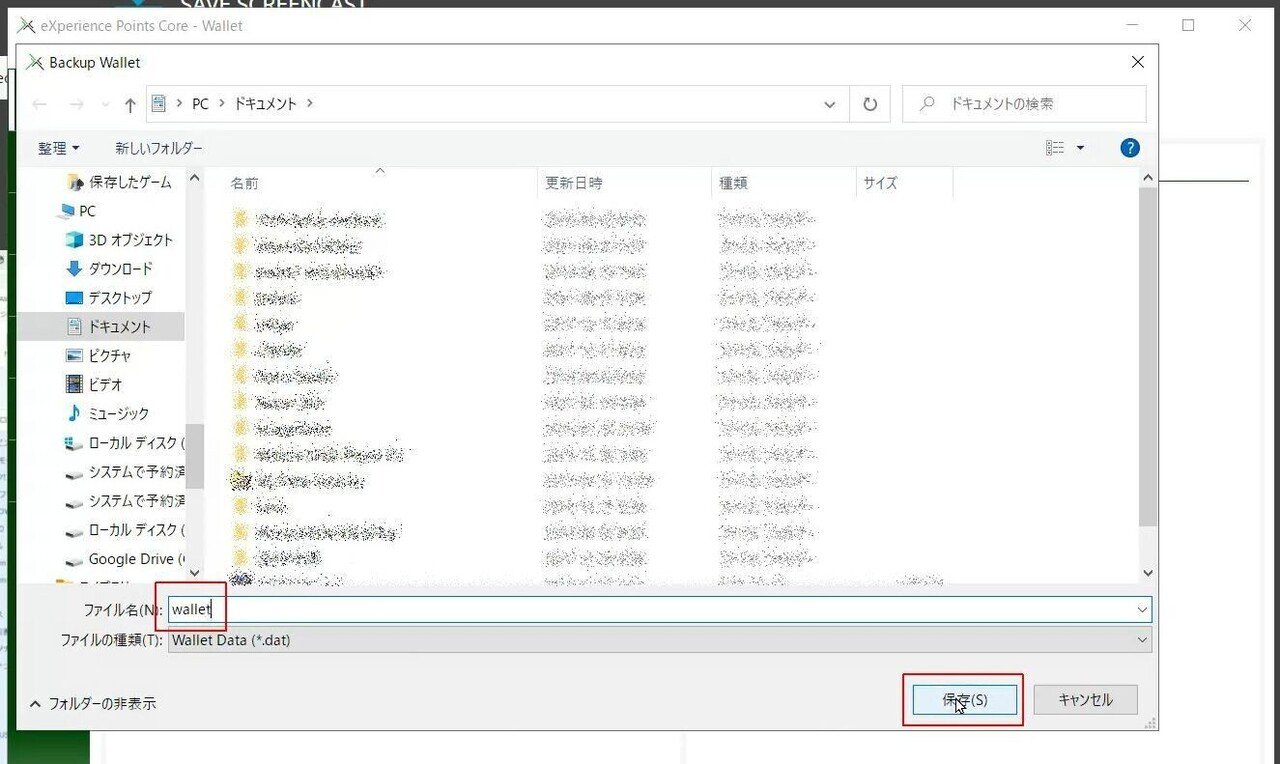Click the ドキュメントの検索 search box
The image size is (1280, 764).
pos(1024,104)
